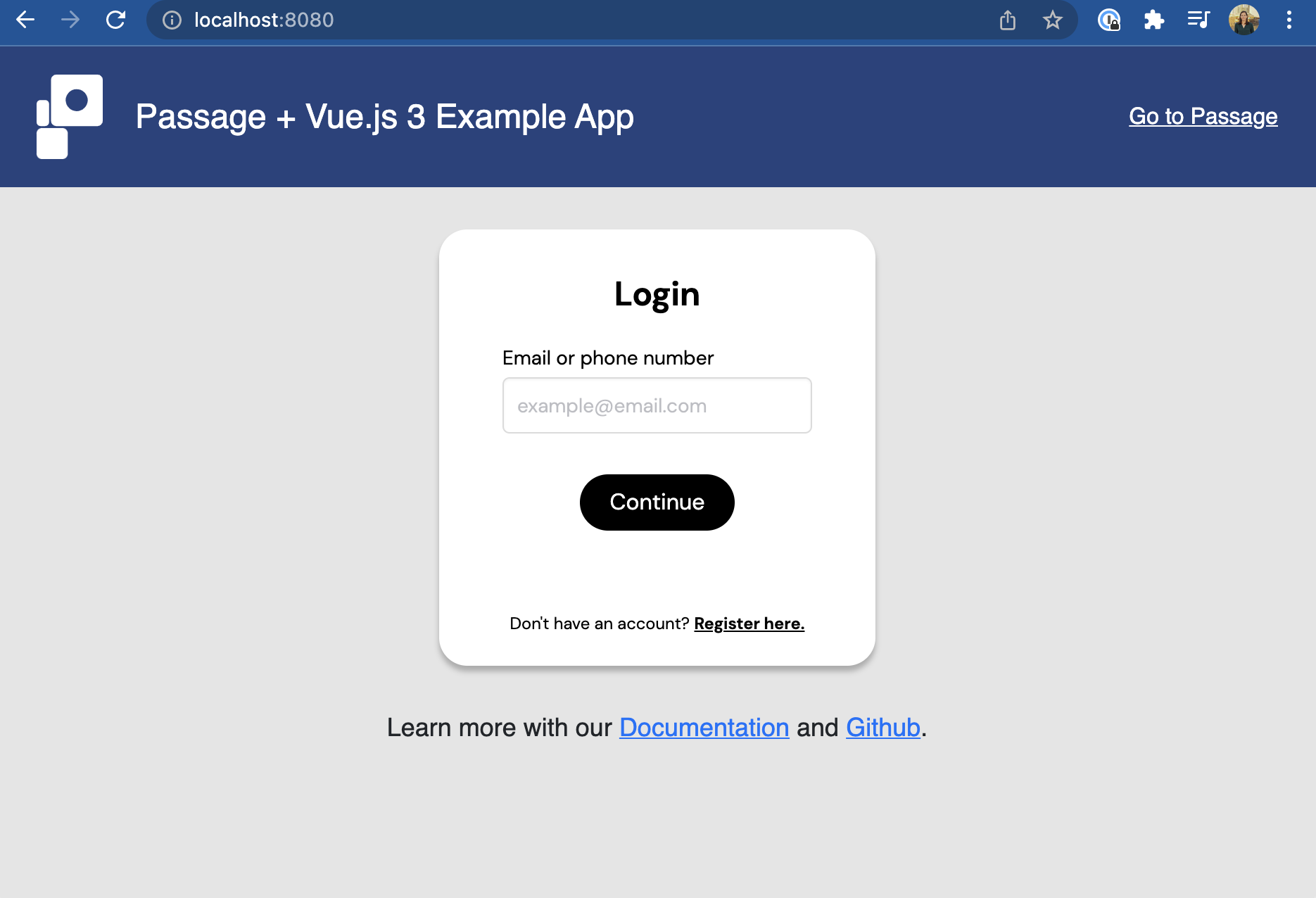Open the Chrome profile avatar

[1244, 20]
